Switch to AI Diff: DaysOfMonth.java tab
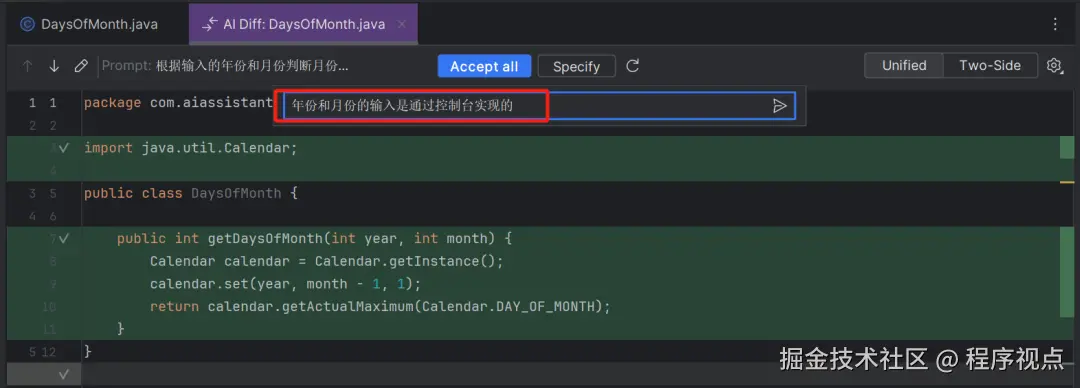 click(304, 24)
